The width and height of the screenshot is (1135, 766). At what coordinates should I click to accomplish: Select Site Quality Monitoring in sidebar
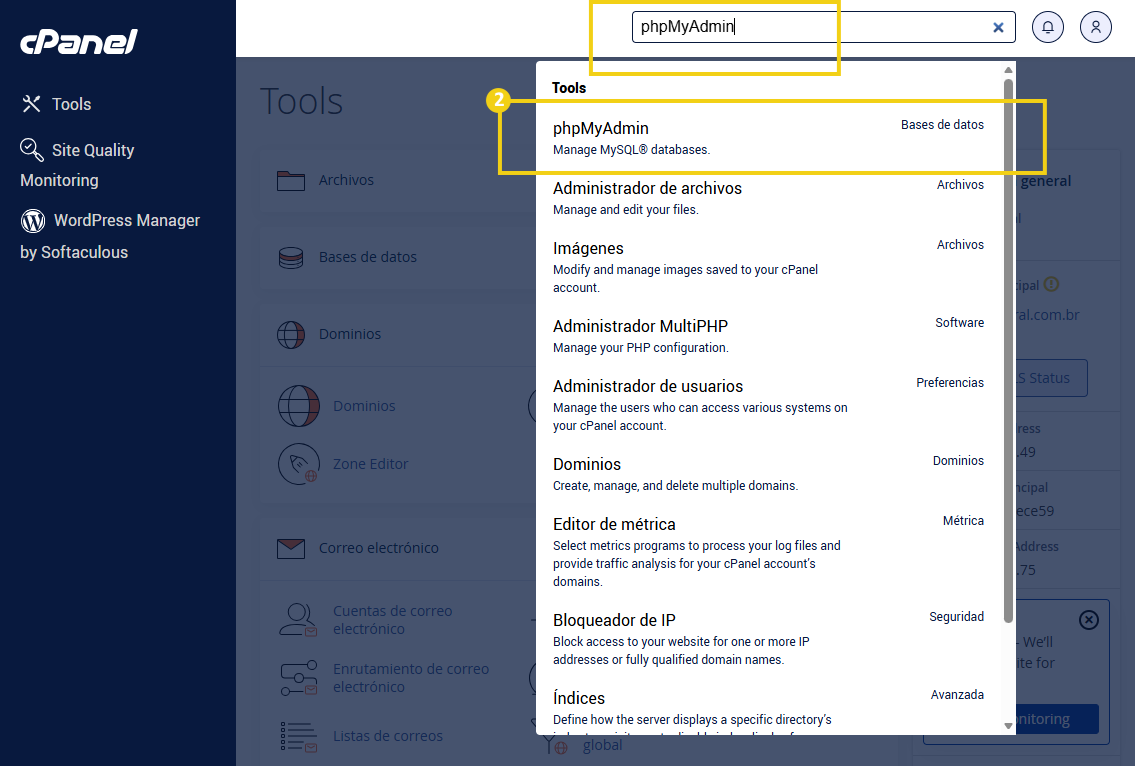point(93,150)
